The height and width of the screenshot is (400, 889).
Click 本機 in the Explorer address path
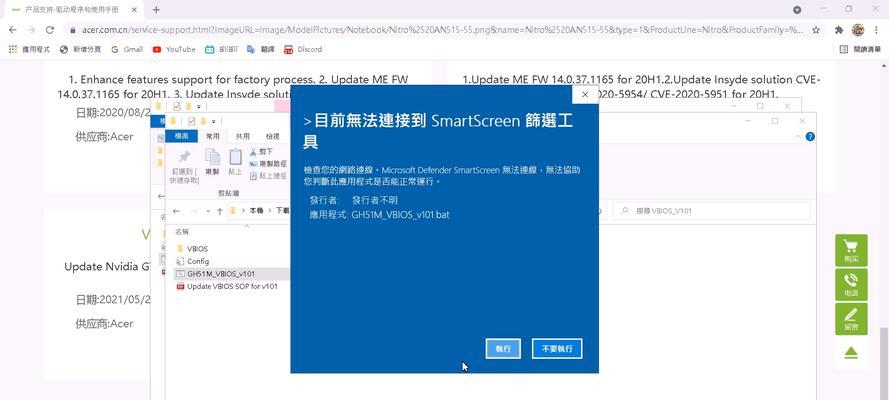click(256, 211)
